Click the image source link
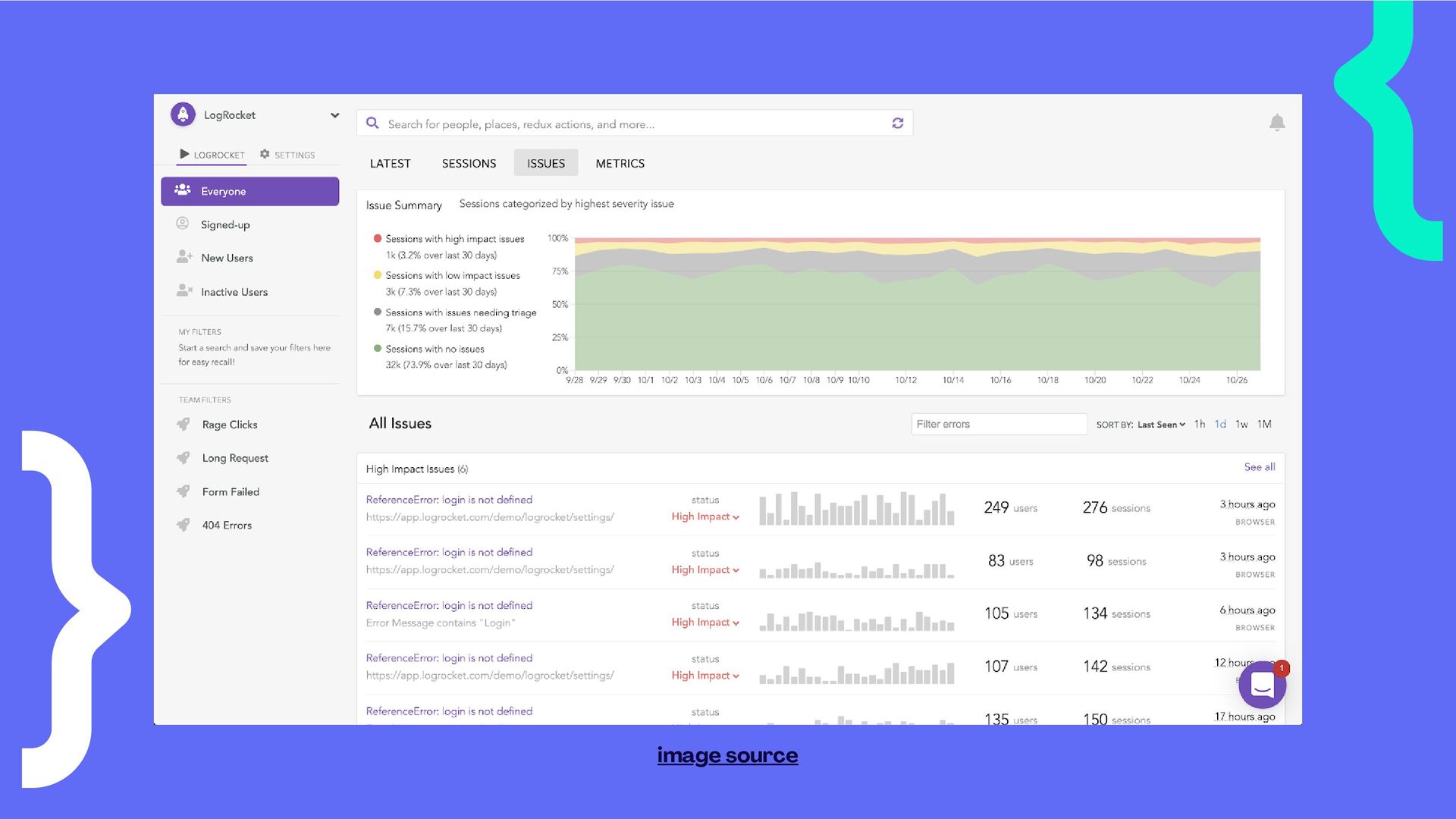 (727, 755)
